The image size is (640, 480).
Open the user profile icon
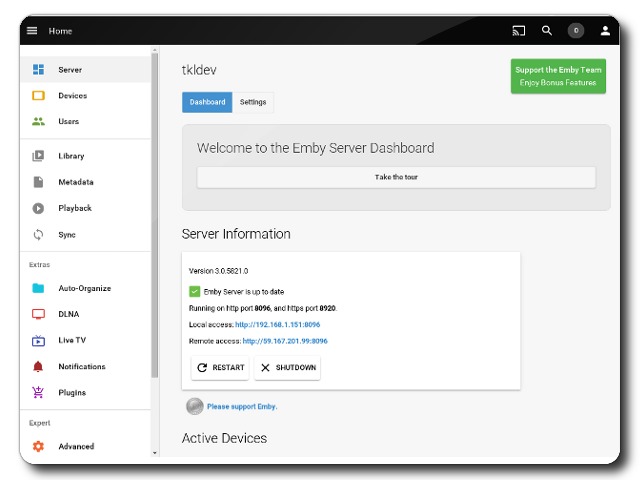point(605,31)
